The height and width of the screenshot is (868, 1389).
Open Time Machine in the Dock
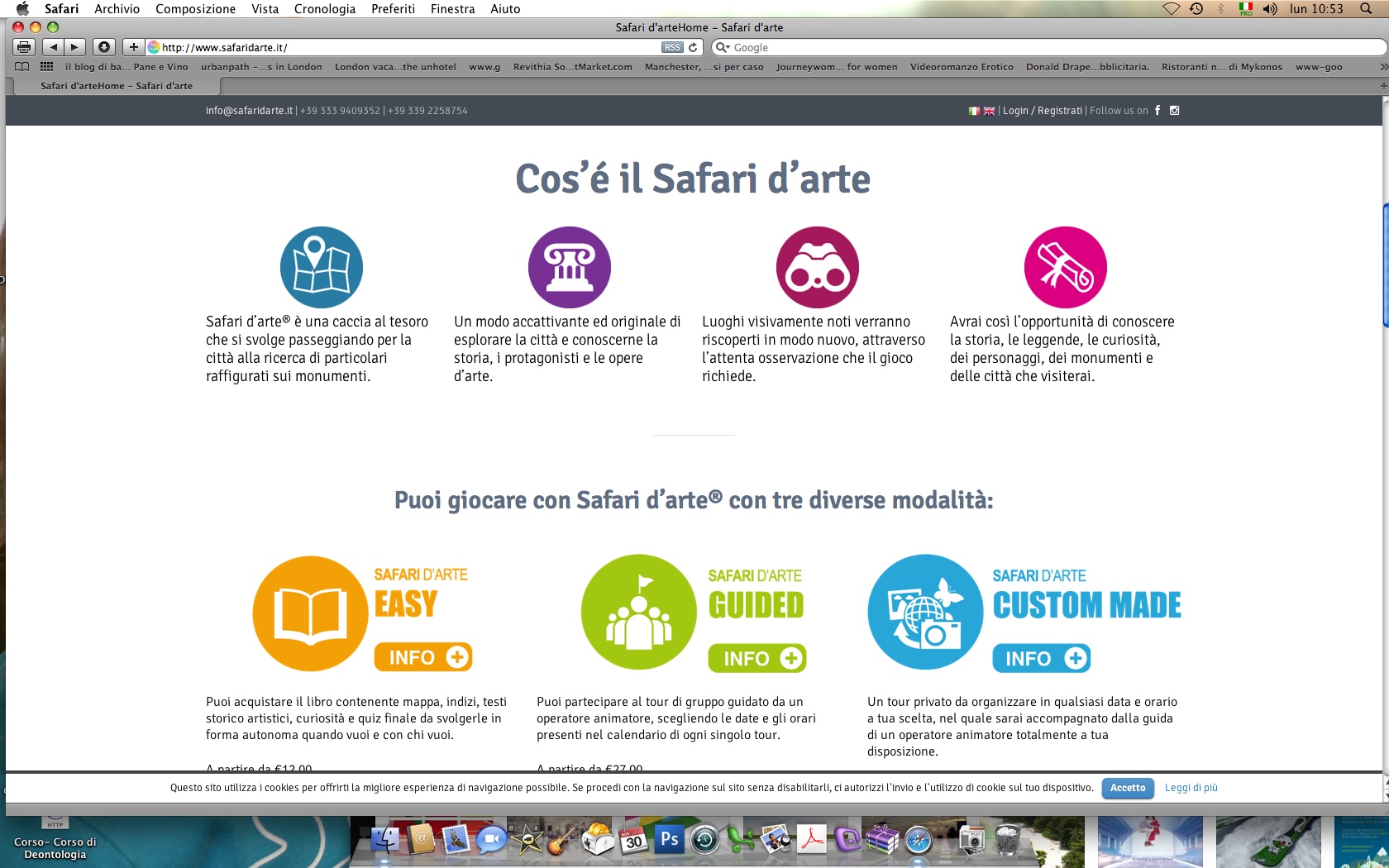[x=704, y=840]
